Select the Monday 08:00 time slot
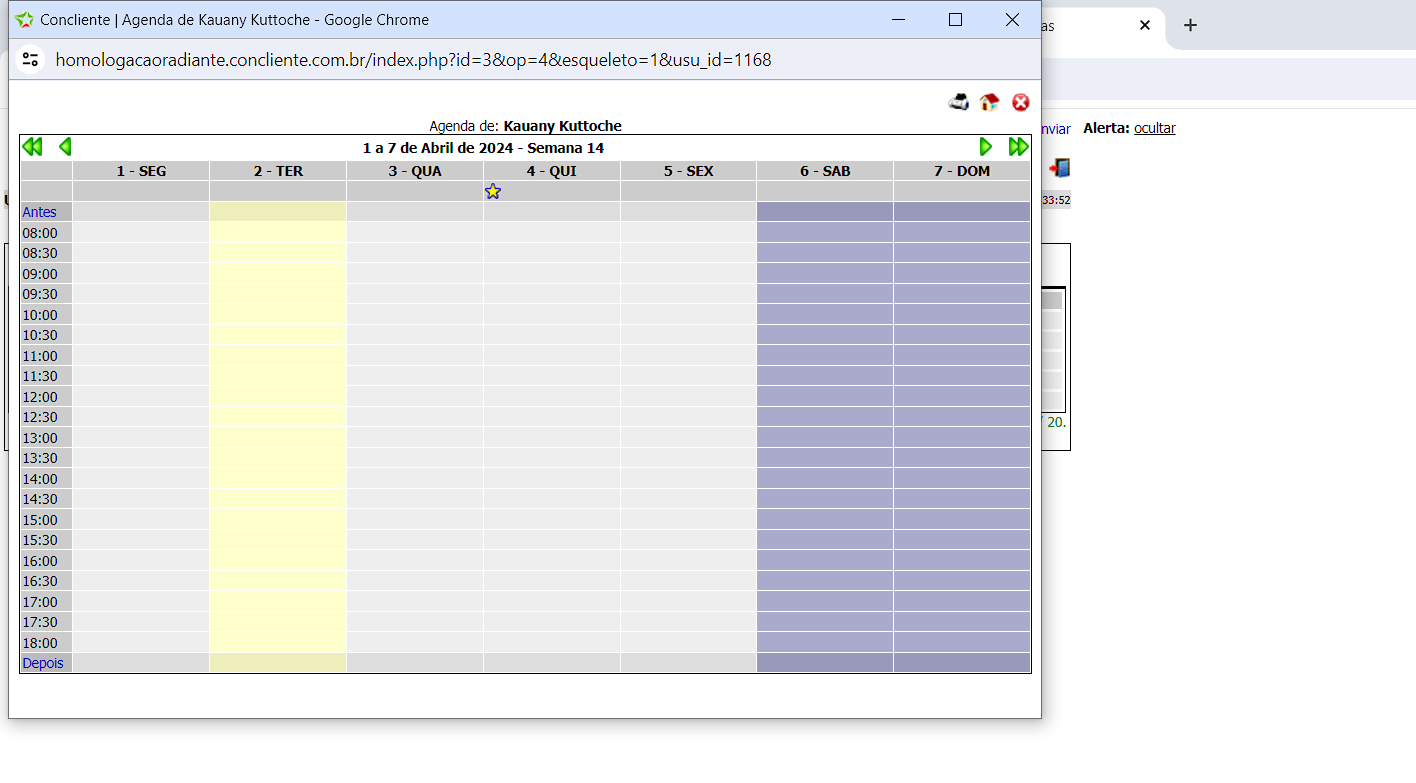 coord(141,233)
